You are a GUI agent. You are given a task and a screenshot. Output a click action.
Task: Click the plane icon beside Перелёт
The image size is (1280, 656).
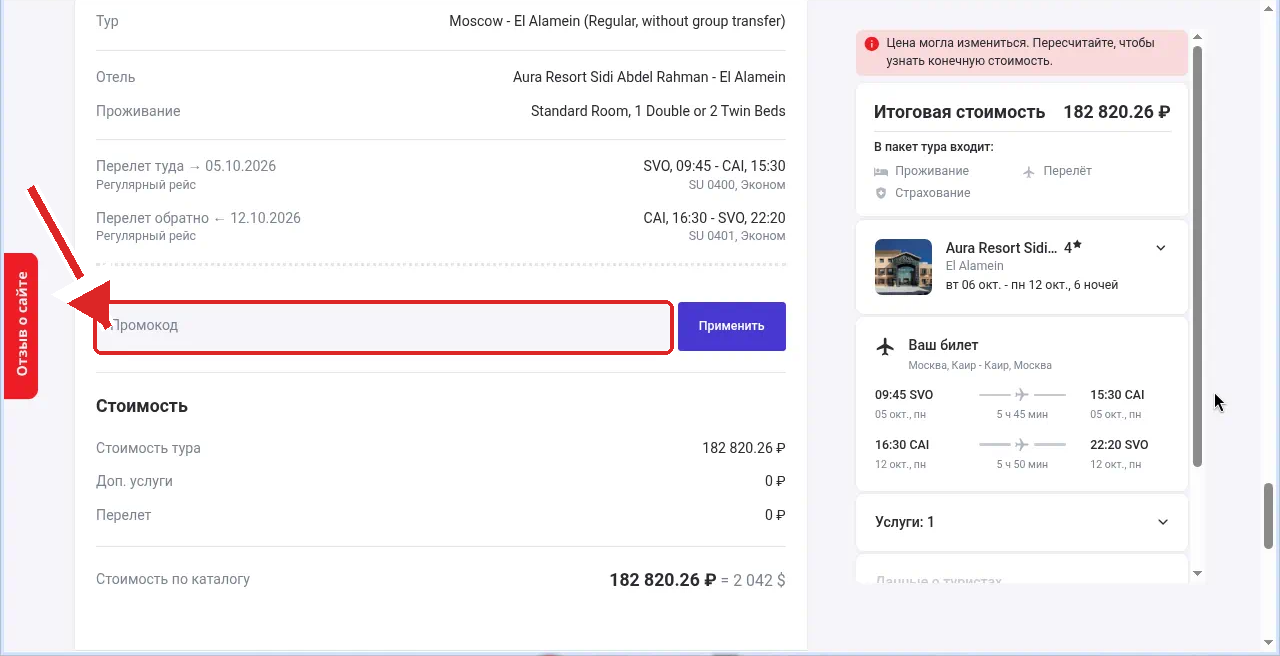pyautogui.click(x=1029, y=171)
